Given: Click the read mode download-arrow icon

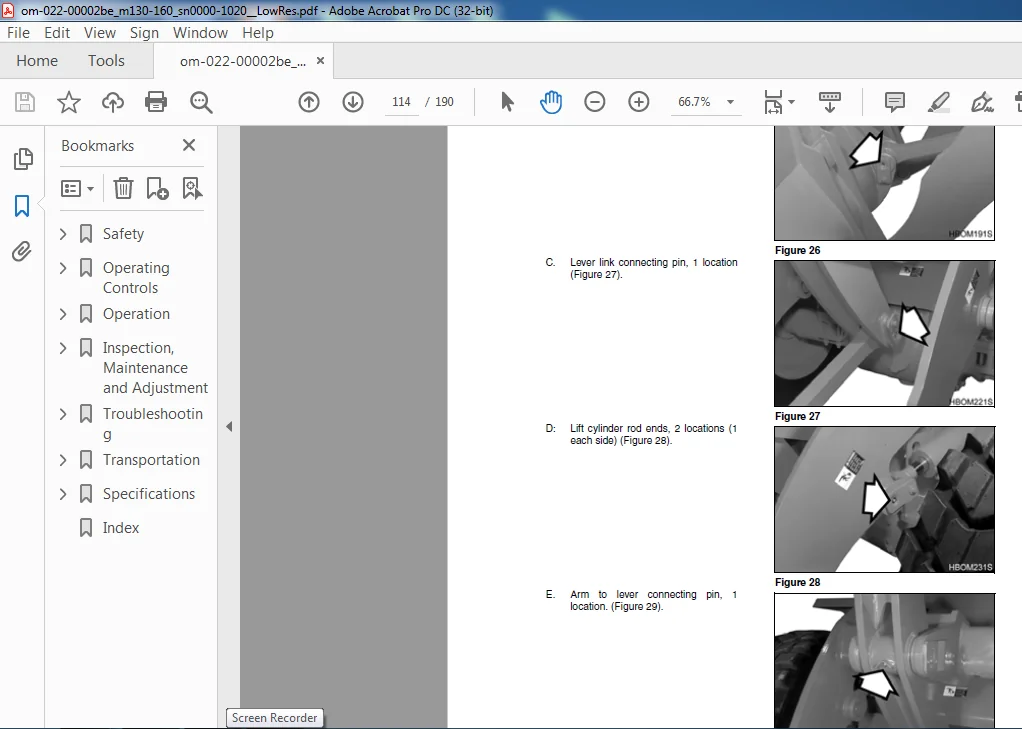Looking at the screenshot, I should [x=830, y=102].
